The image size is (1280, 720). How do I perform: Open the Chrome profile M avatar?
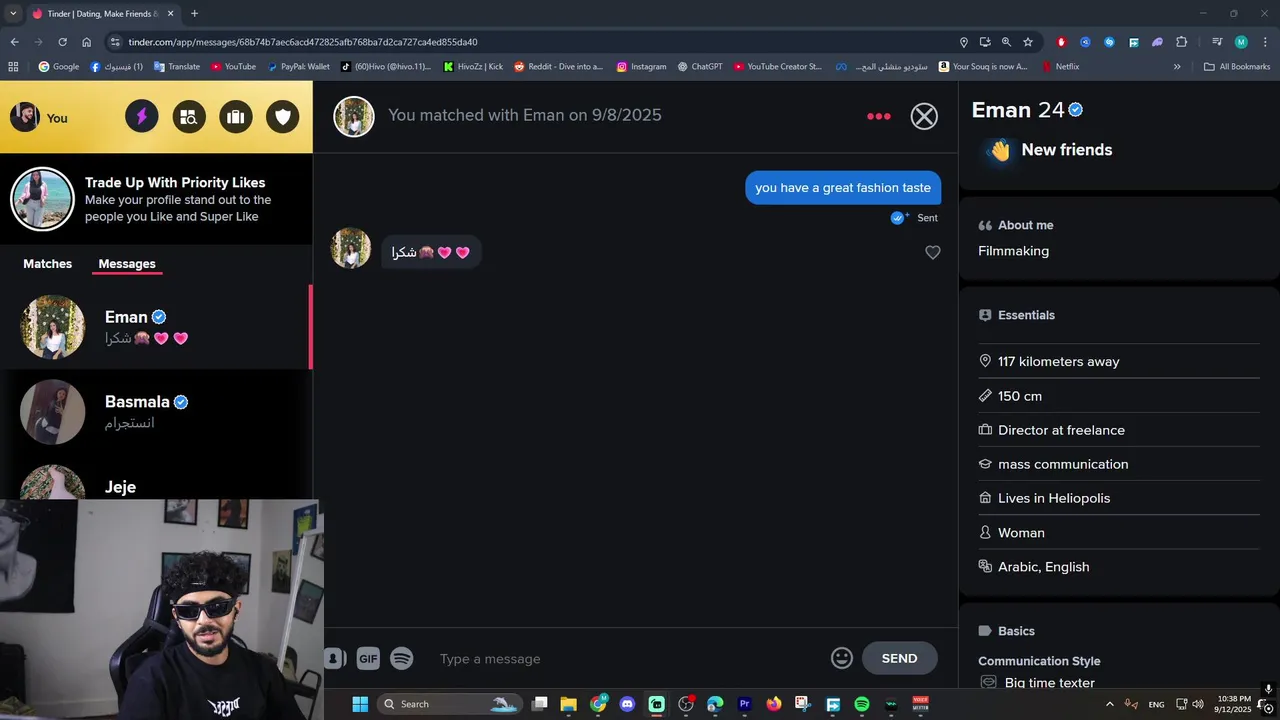pyautogui.click(x=1241, y=42)
